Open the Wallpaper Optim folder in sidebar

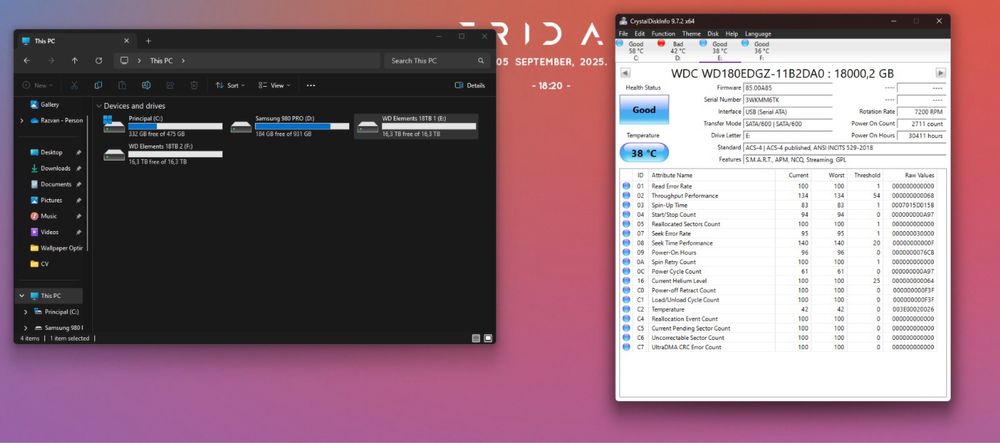(x=56, y=248)
